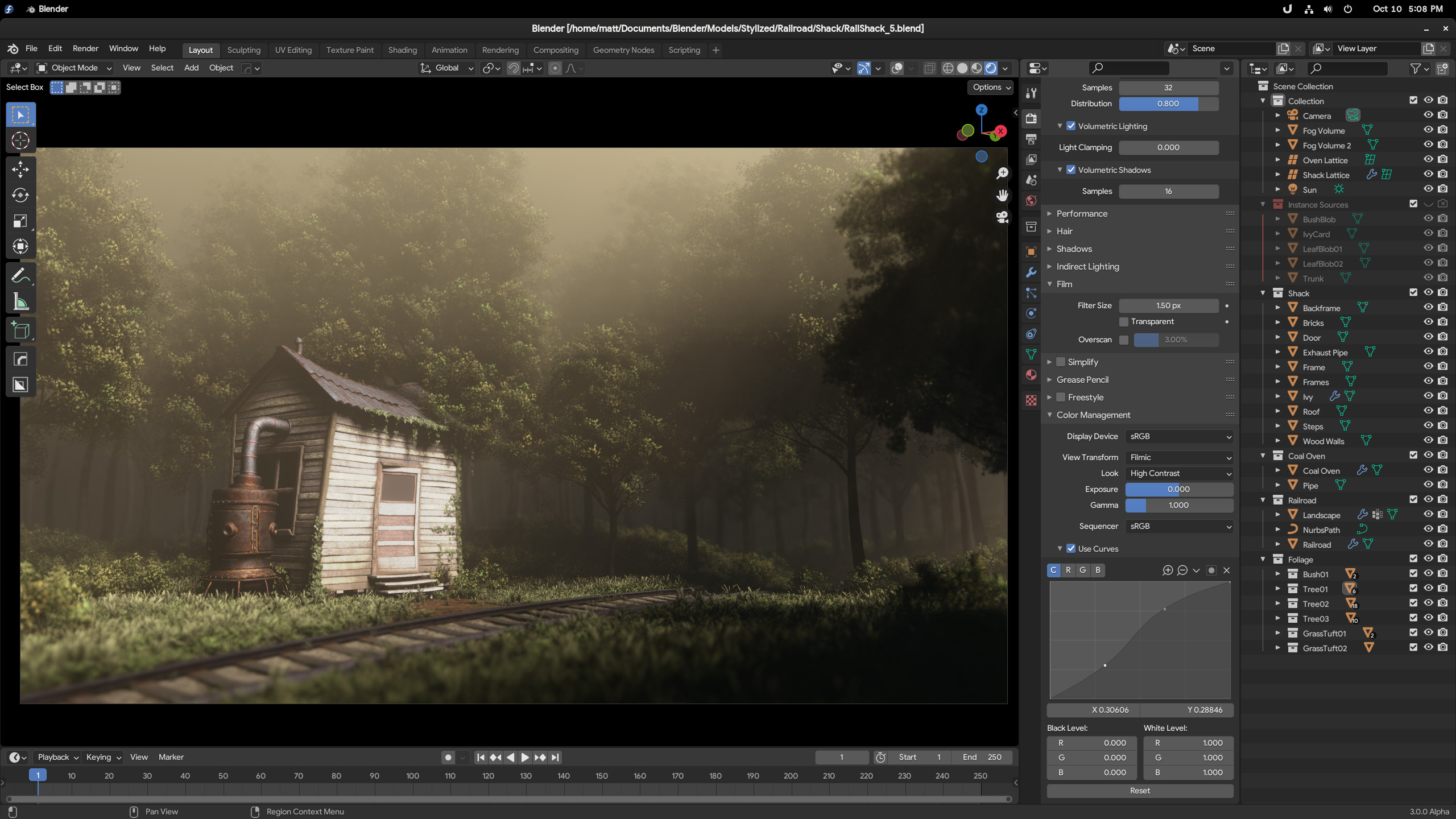This screenshot has width=1456, height=819.
Task: Select the Transform tool
Action: coord(20,246)
